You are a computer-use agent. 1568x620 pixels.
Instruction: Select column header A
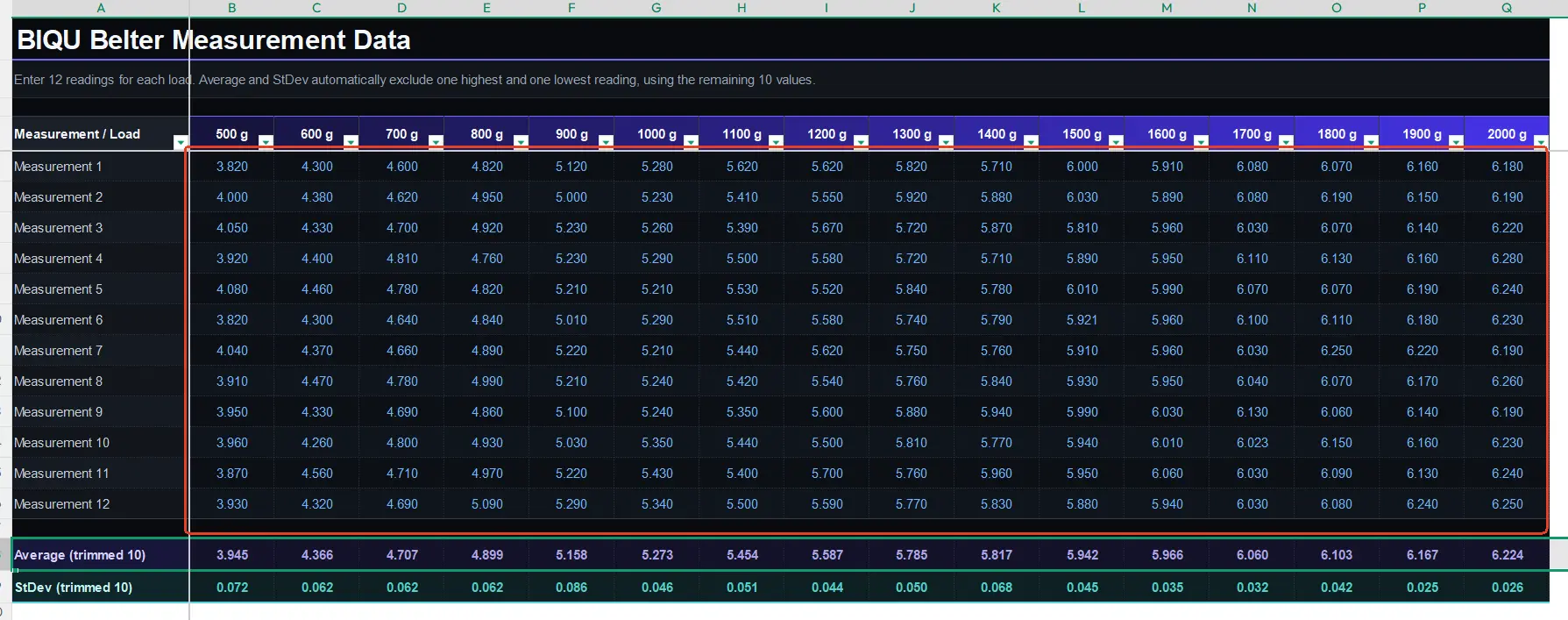point(101,8)
